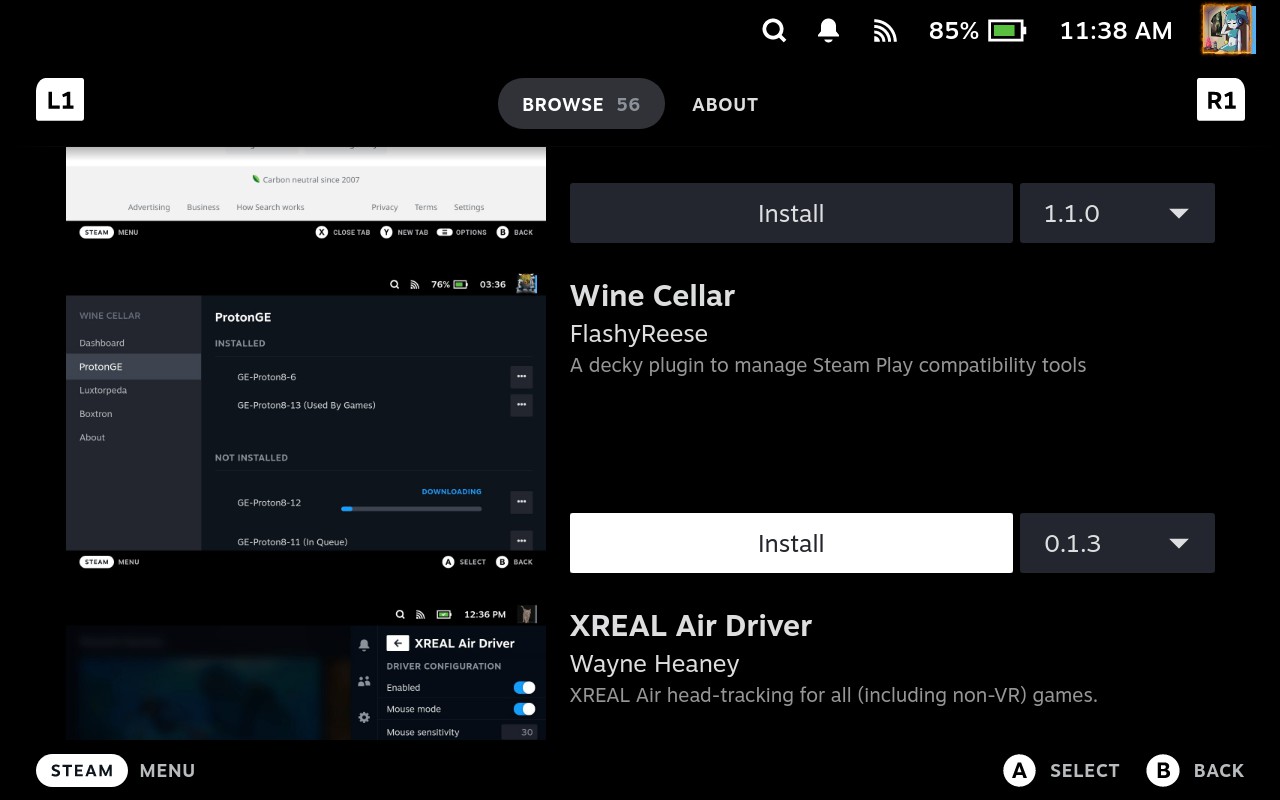Viewport: 1280px width, 800px height.
Task: Open the browser plugin screenshot thumbnail
Action: (306, 195)
